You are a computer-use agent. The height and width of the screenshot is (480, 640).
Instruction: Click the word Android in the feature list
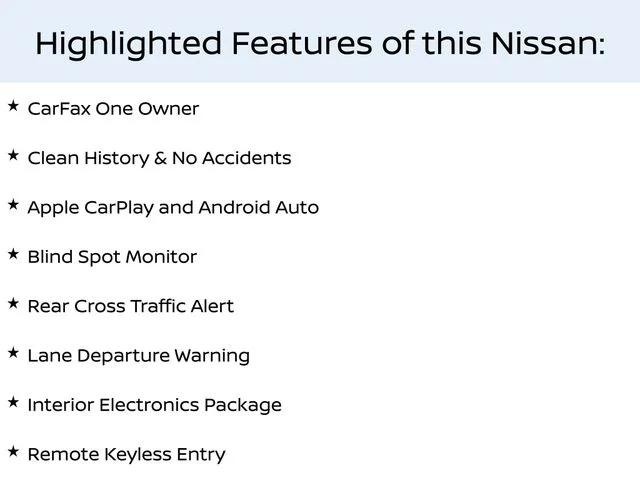tap(234, 207)
